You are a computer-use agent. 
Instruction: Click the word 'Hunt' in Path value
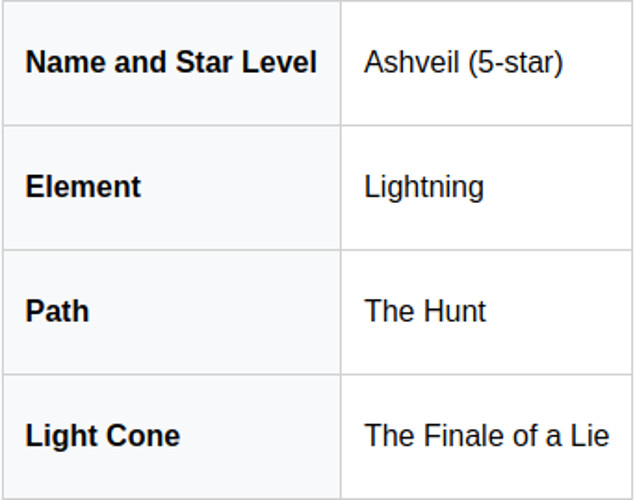click(447, 311)
